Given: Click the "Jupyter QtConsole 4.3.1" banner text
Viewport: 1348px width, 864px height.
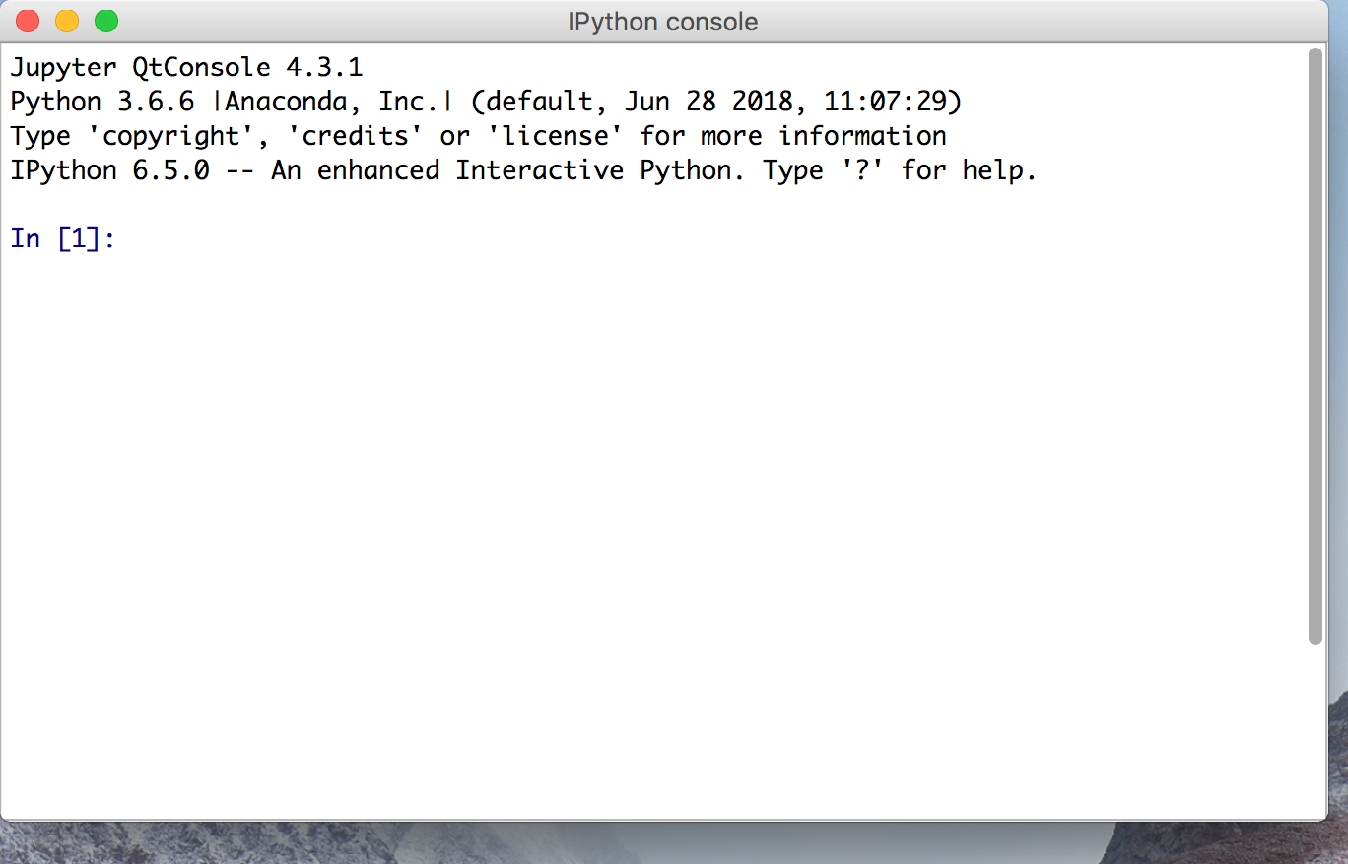Looking at the screenshot, I should (x=187, y=68).
